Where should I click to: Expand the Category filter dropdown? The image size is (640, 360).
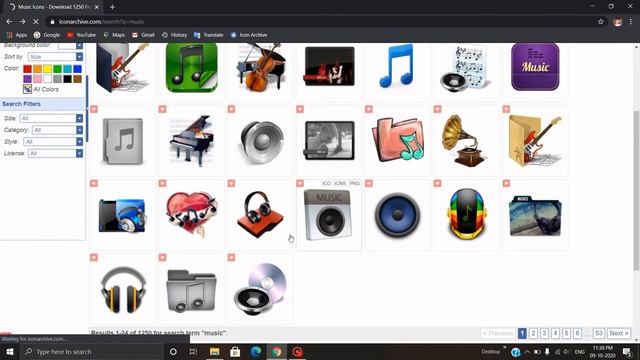58,130
